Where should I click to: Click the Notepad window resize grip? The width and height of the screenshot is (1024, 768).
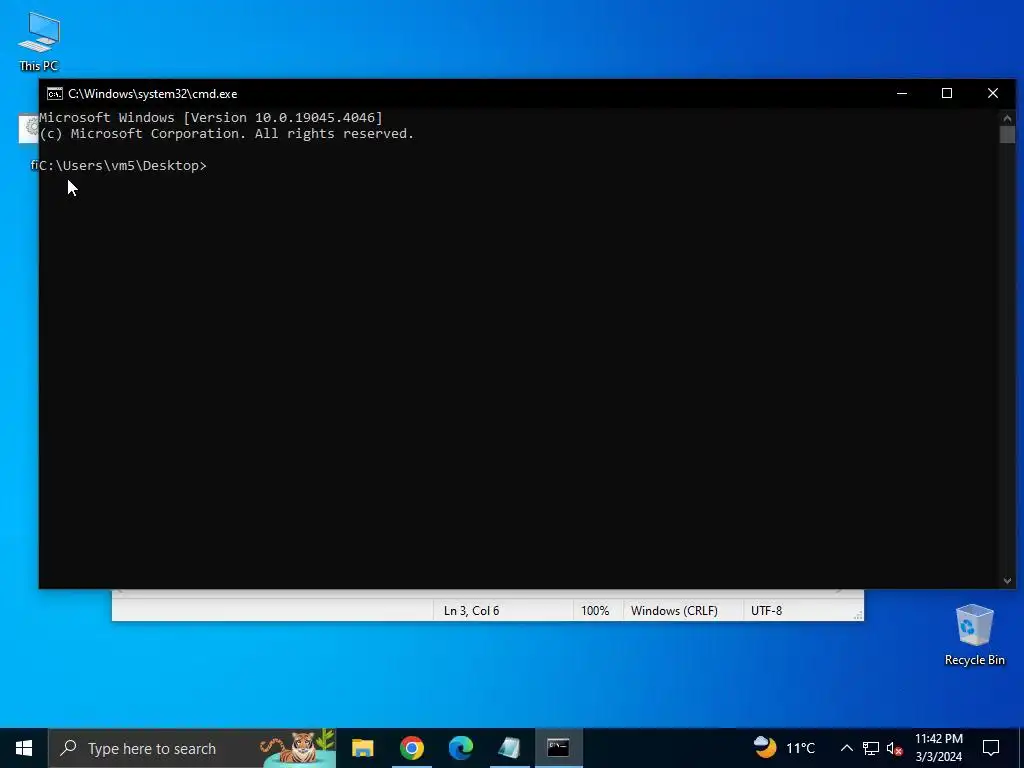click(858, 615)
